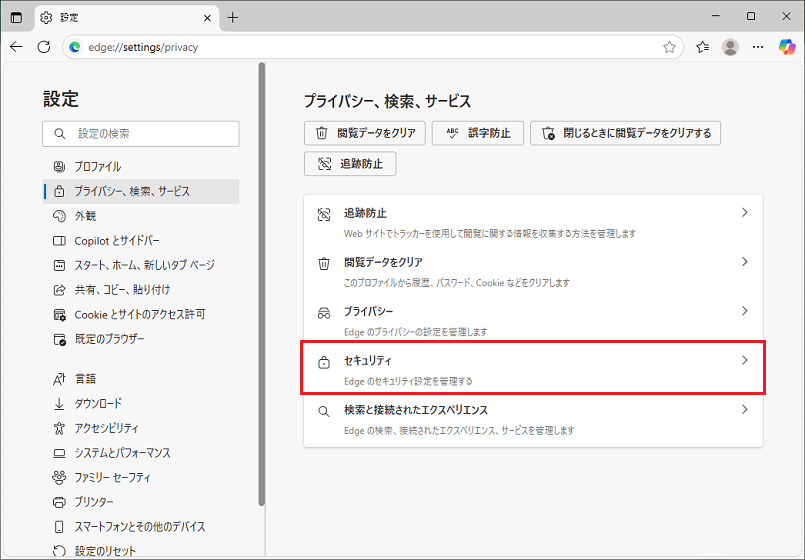Add this page to favorites star
Viewport: 805px width, 560px height.
tap(669, 47)
